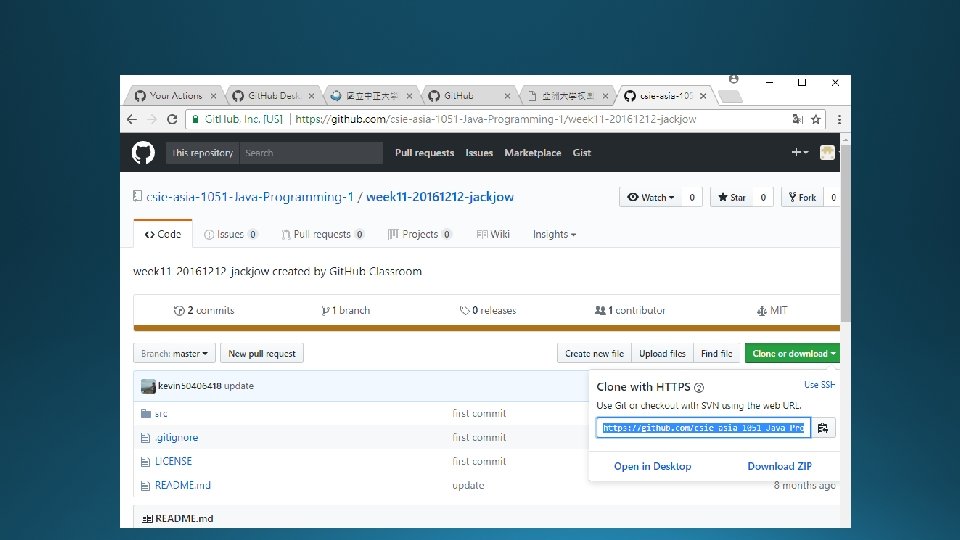Copy clone URL with the clipboard icon
Viewport: 960px width, 540px height.
click(x=823, y=428)
